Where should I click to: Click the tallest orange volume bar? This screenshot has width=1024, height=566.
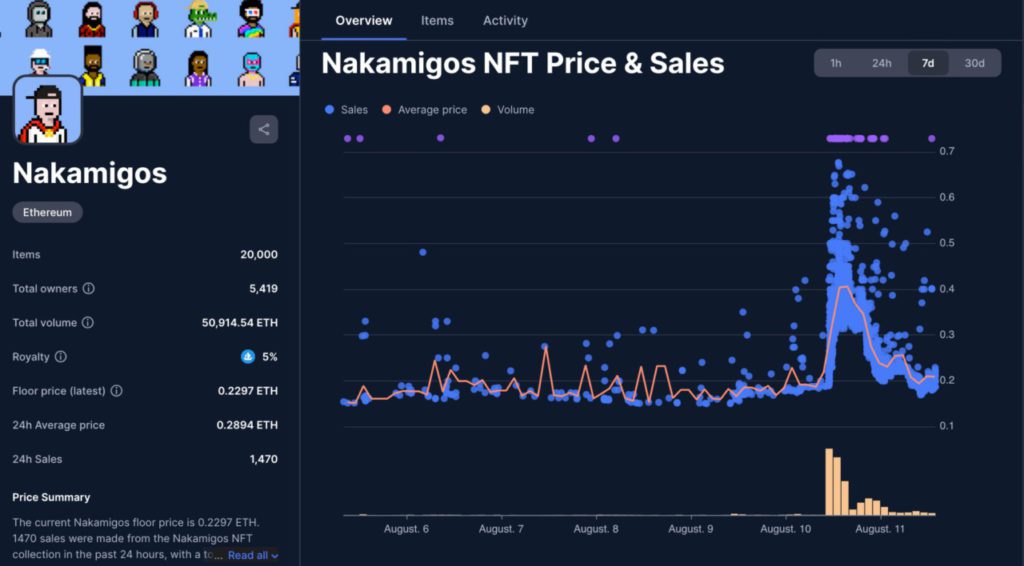point(829,482)
